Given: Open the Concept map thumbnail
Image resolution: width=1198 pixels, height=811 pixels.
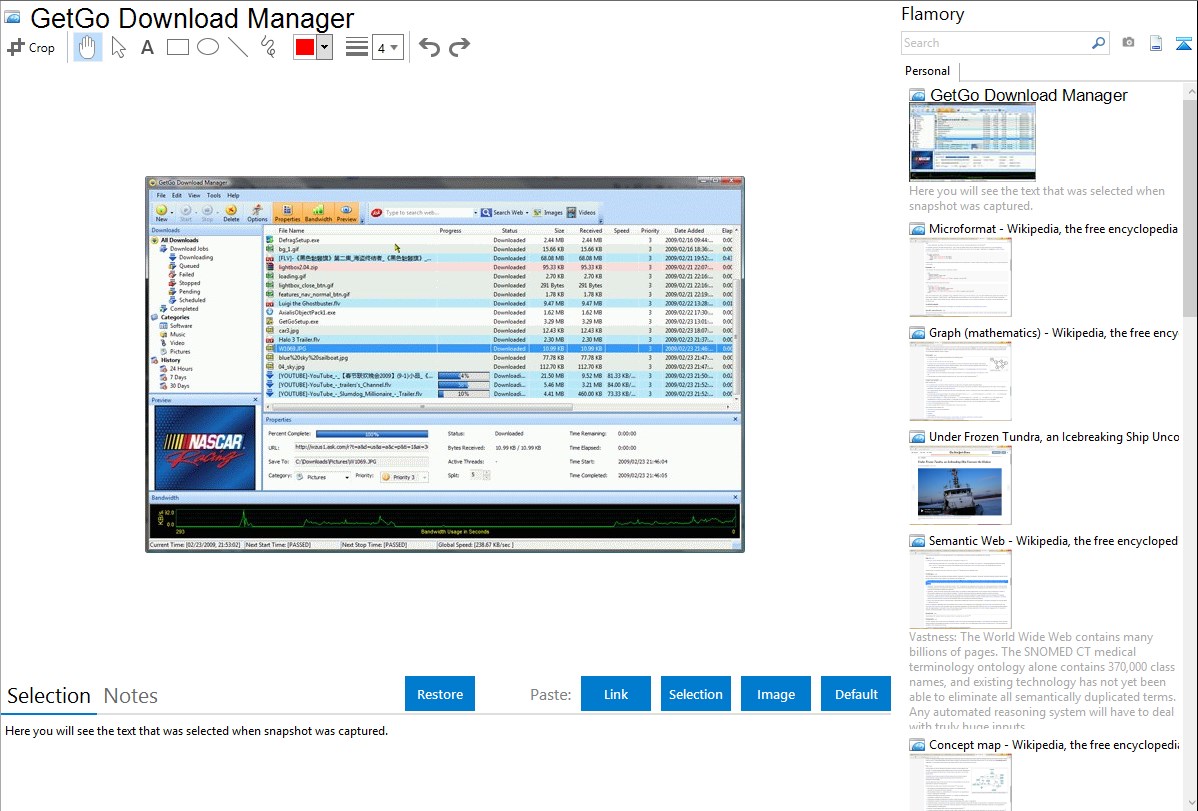Looking at the screenshot, I should tap(960, 783).
